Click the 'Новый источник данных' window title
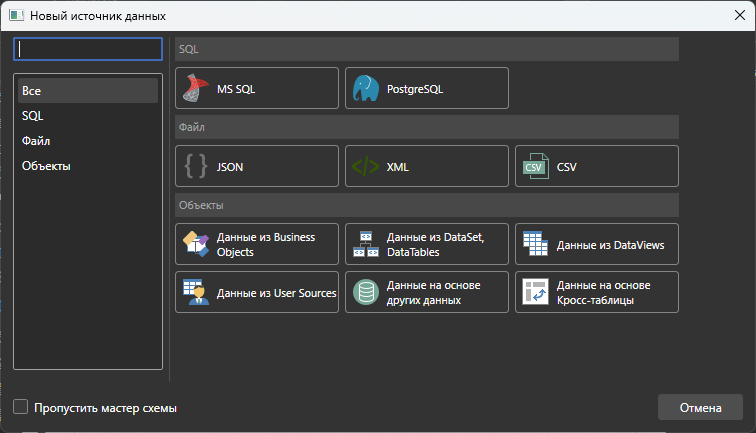Screen dimensions: 756x433 pyautogui.click(x=98, y=16)
